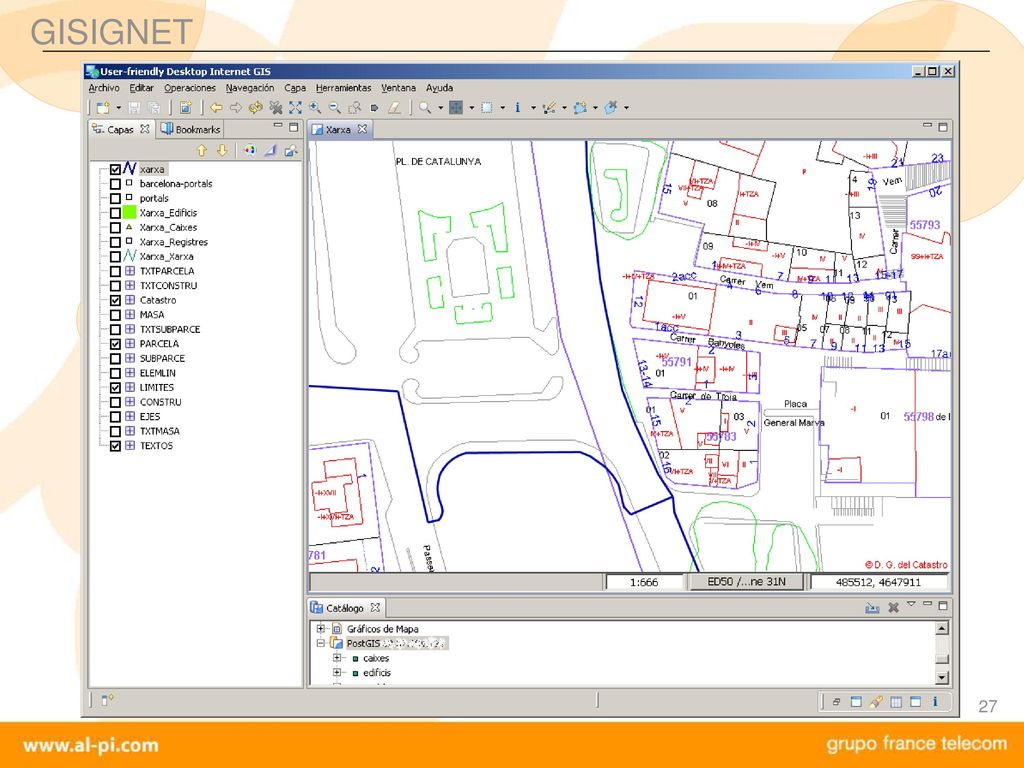This screenshot has width=1024, height=768.
Task: Collapse the PostGIS catalog node
Action: pyautogui.click(x=321, y=643)
